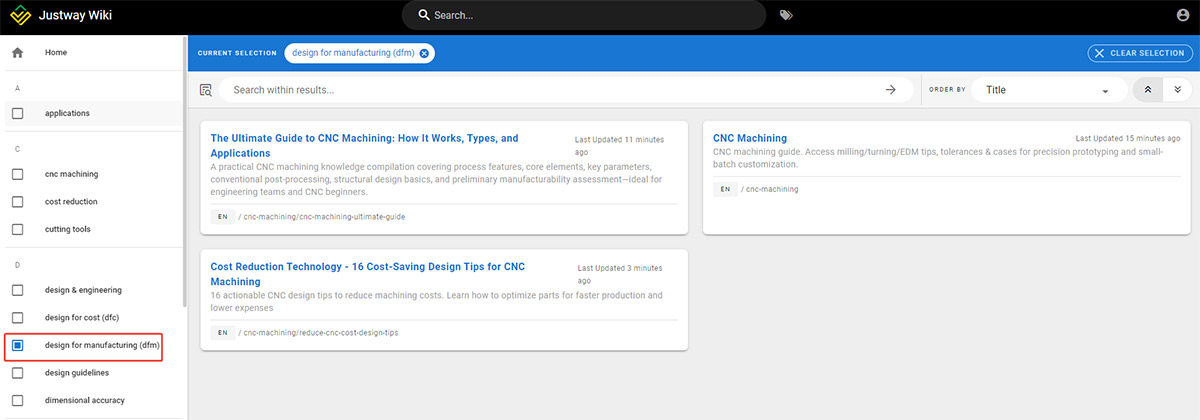
Task: Open the CNC Machining page link
Action: point(750,138)
